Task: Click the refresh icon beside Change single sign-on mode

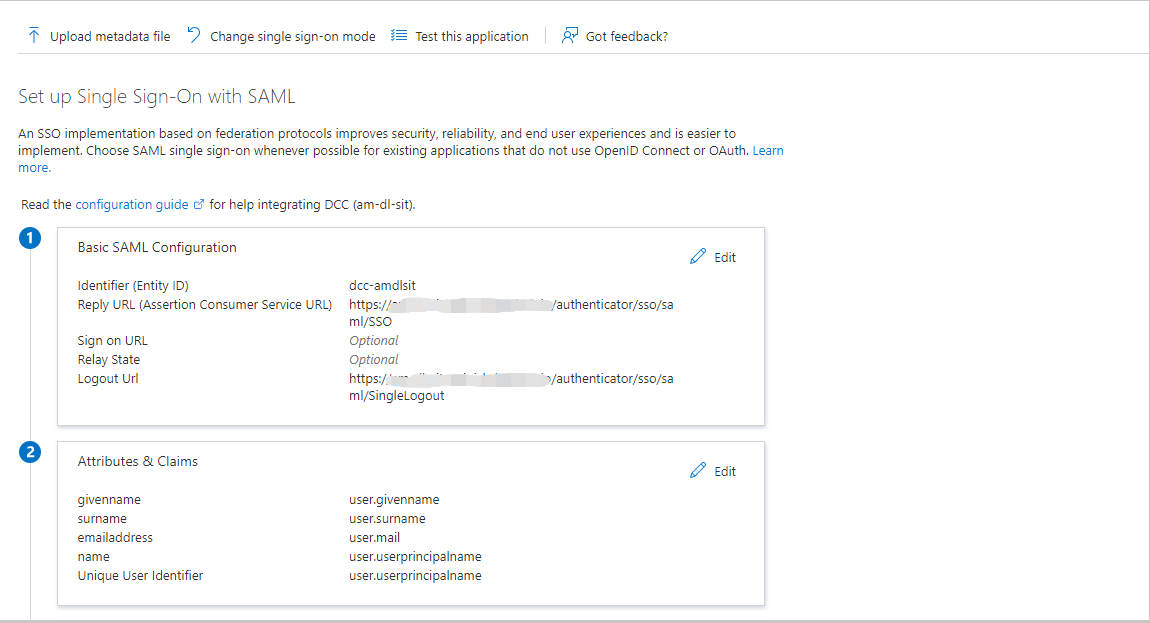Action: [192, 34]
